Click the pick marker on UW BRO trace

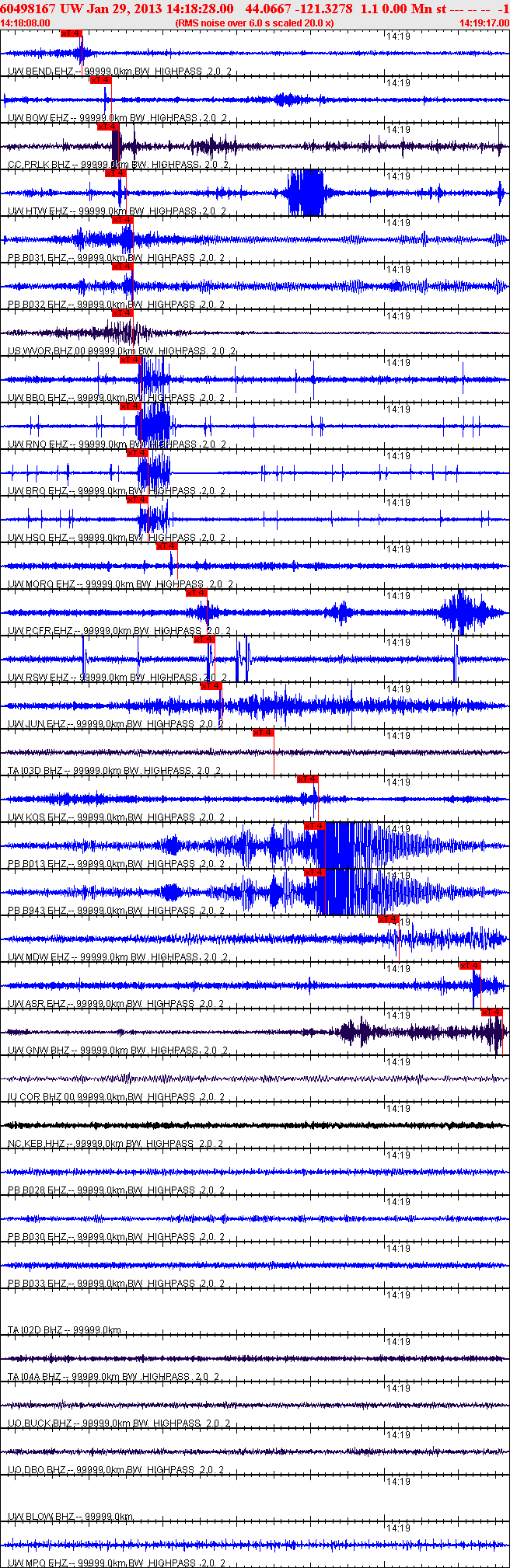pyautogui.click(x=138, y=453)
